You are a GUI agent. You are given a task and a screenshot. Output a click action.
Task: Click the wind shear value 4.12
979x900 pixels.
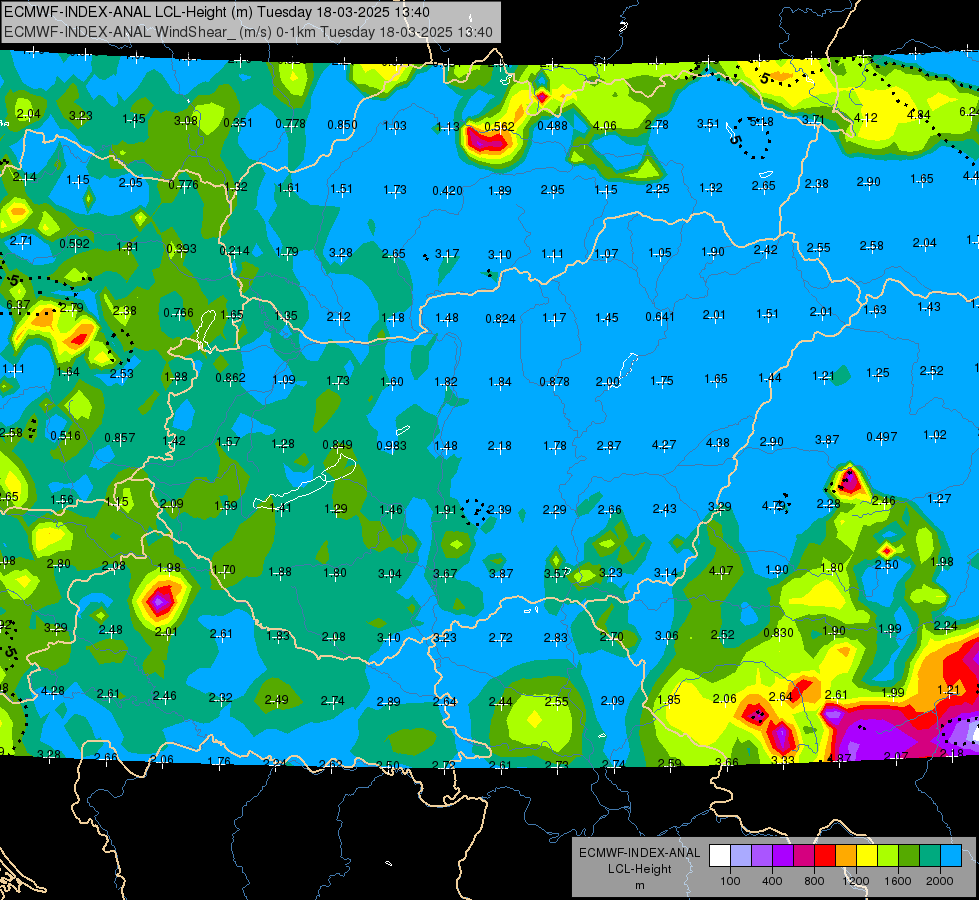tap(866, 117)
